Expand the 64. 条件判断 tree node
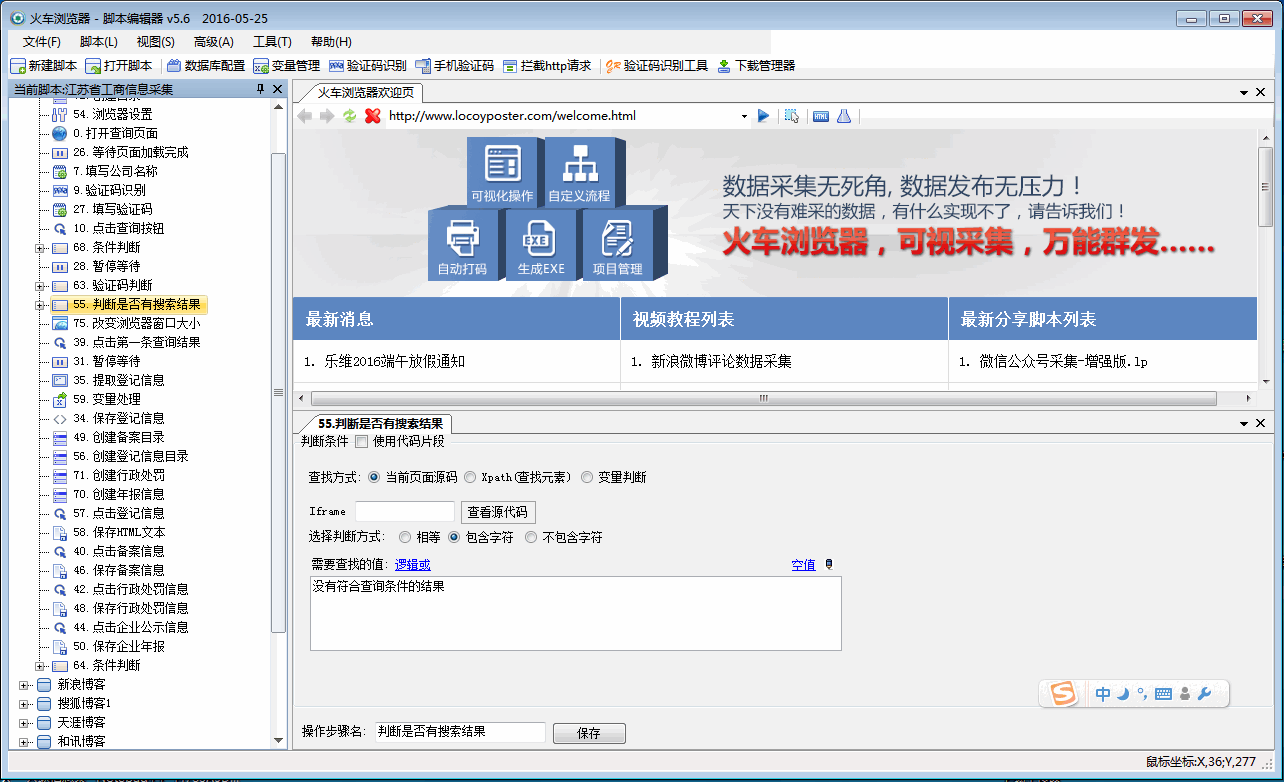 [x=40, y=665]
